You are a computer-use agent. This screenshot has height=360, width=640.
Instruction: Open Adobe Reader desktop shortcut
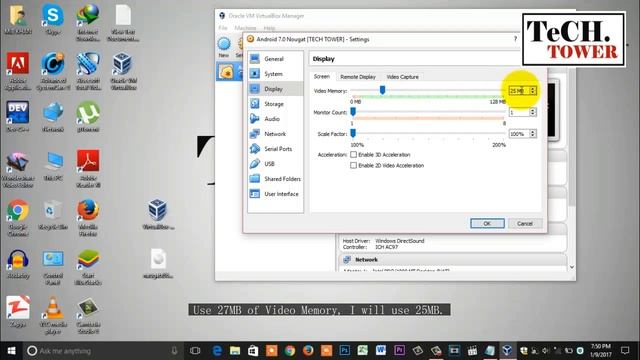88,169
